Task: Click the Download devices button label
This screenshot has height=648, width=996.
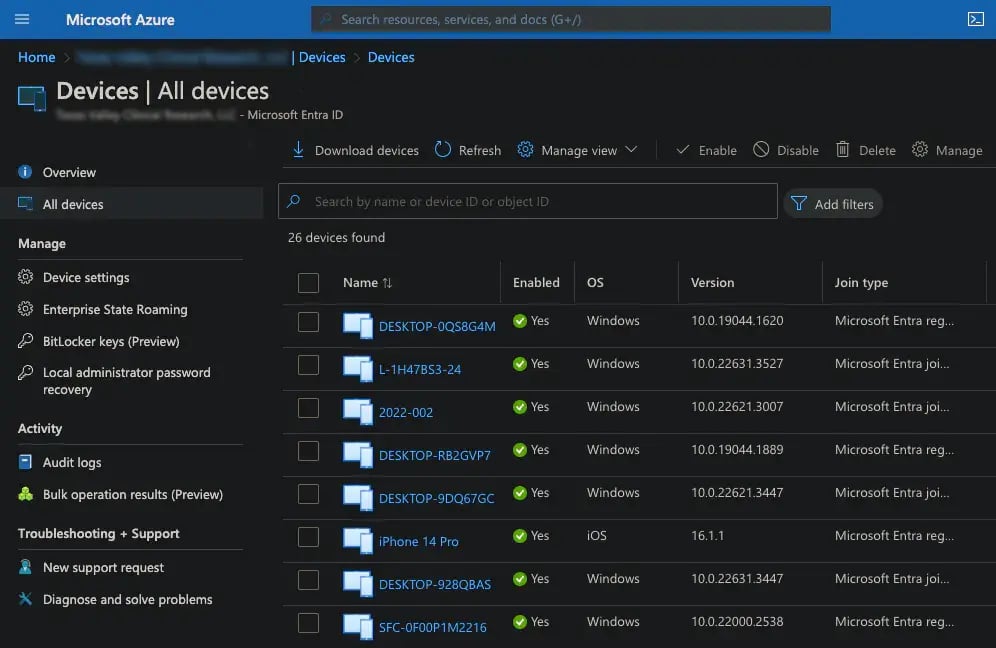Action: (x=367, y=151)
